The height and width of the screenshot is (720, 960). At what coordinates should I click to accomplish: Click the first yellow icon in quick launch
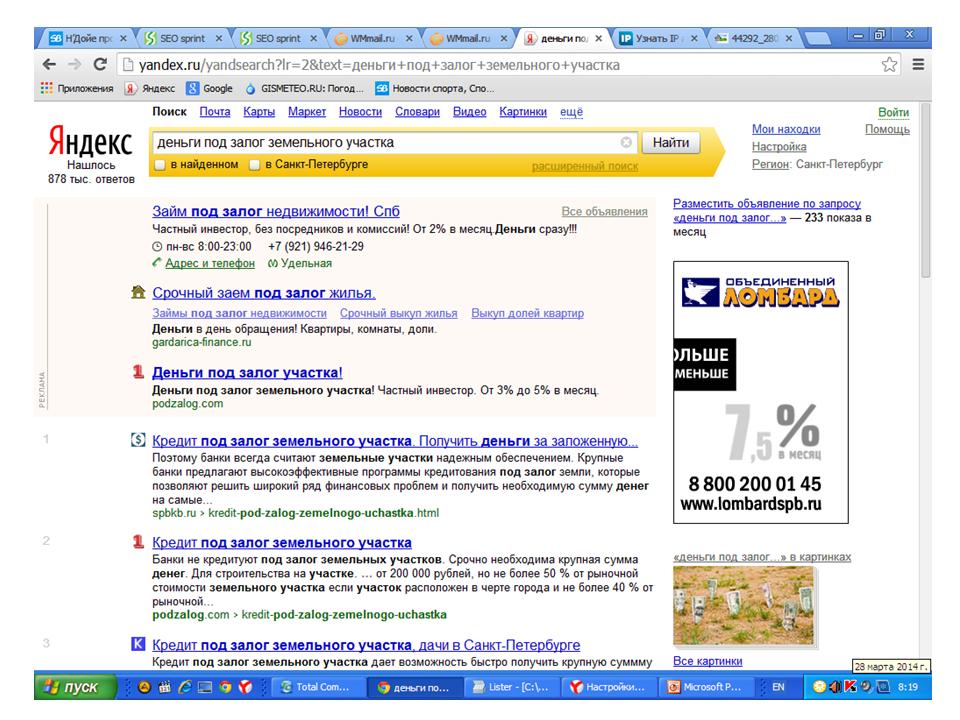point(144,687)
